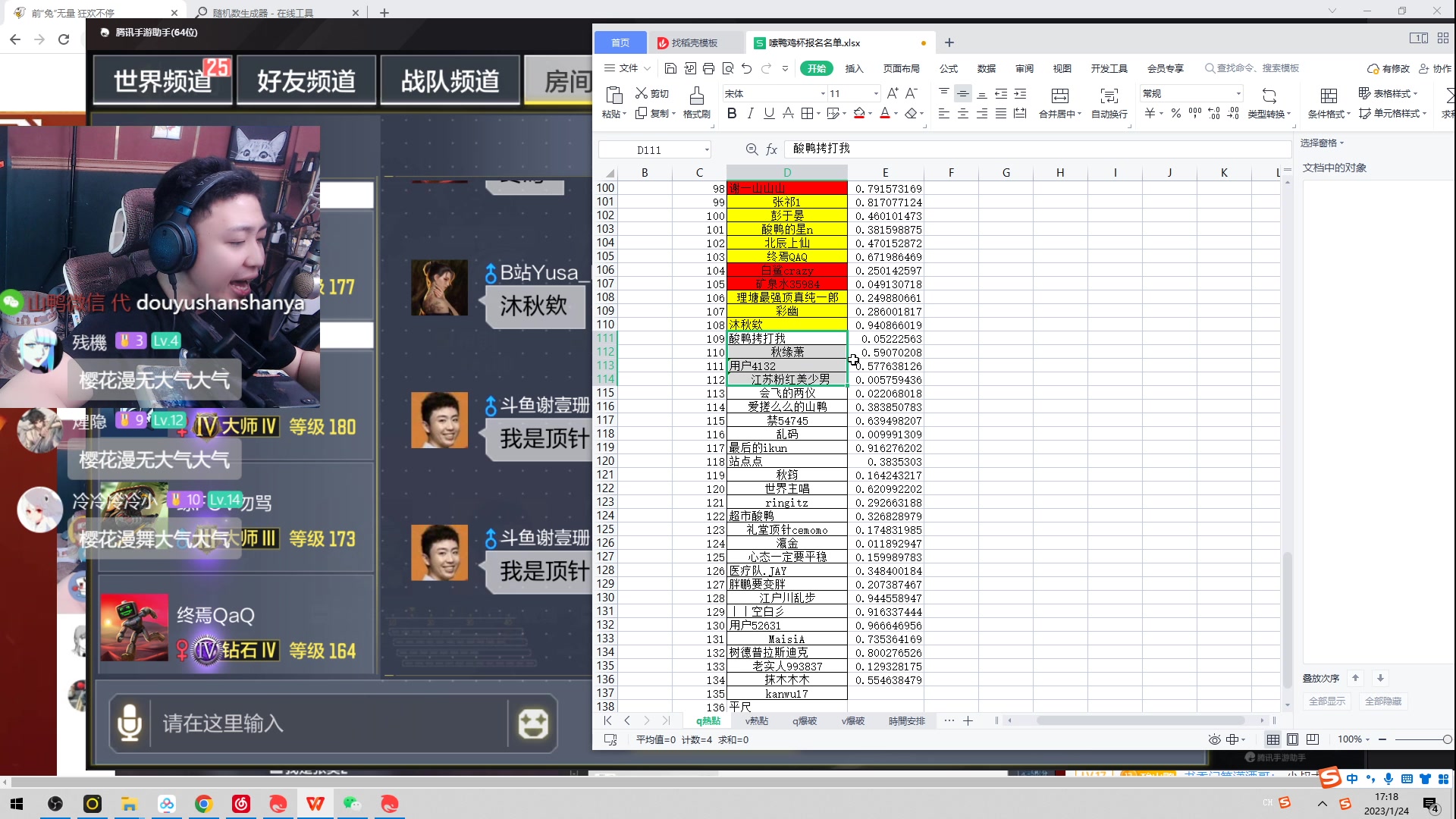Switch to the Formulas ribbon tab
The height and width of the screenshot is (819, 1456).
point(949,68)
